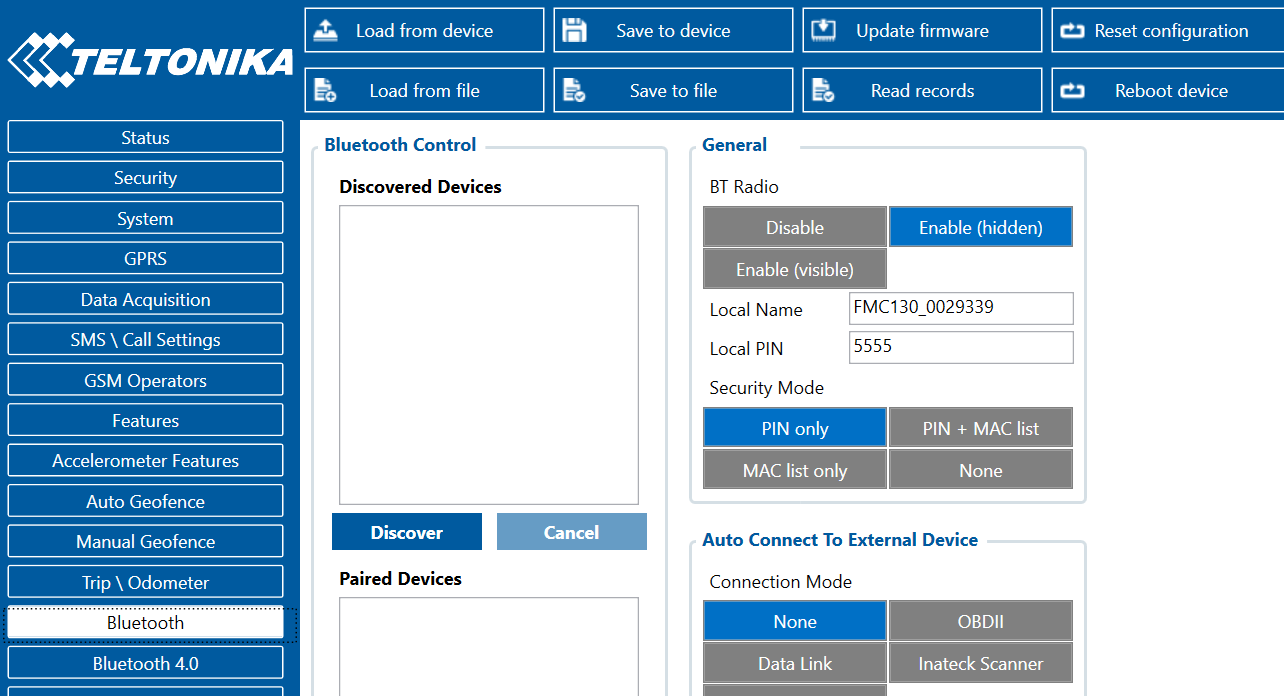The width and height of the screenshot is (1284, 696).
Task: Switch to Bluetooth 4.0 section
Action: pyautogui.click(x=145, y=664)
